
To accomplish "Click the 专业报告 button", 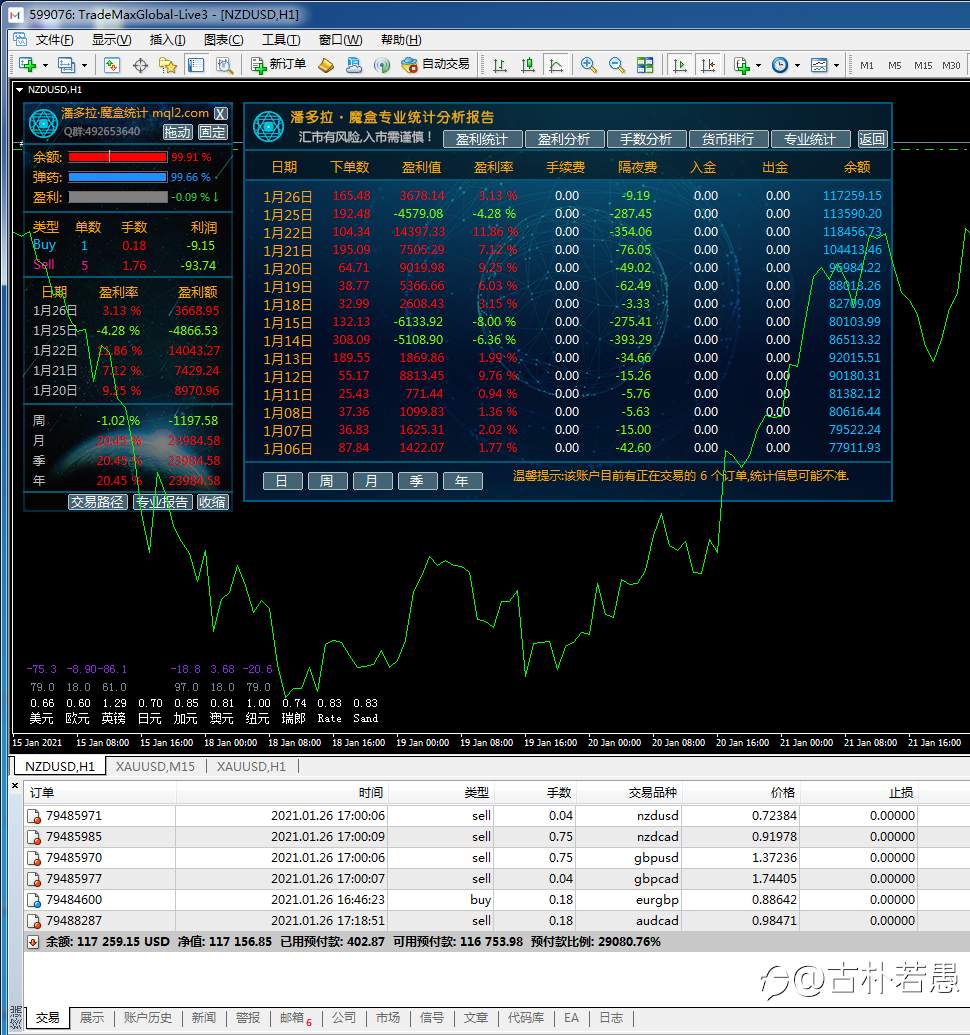I will click(x=162, y=502).
